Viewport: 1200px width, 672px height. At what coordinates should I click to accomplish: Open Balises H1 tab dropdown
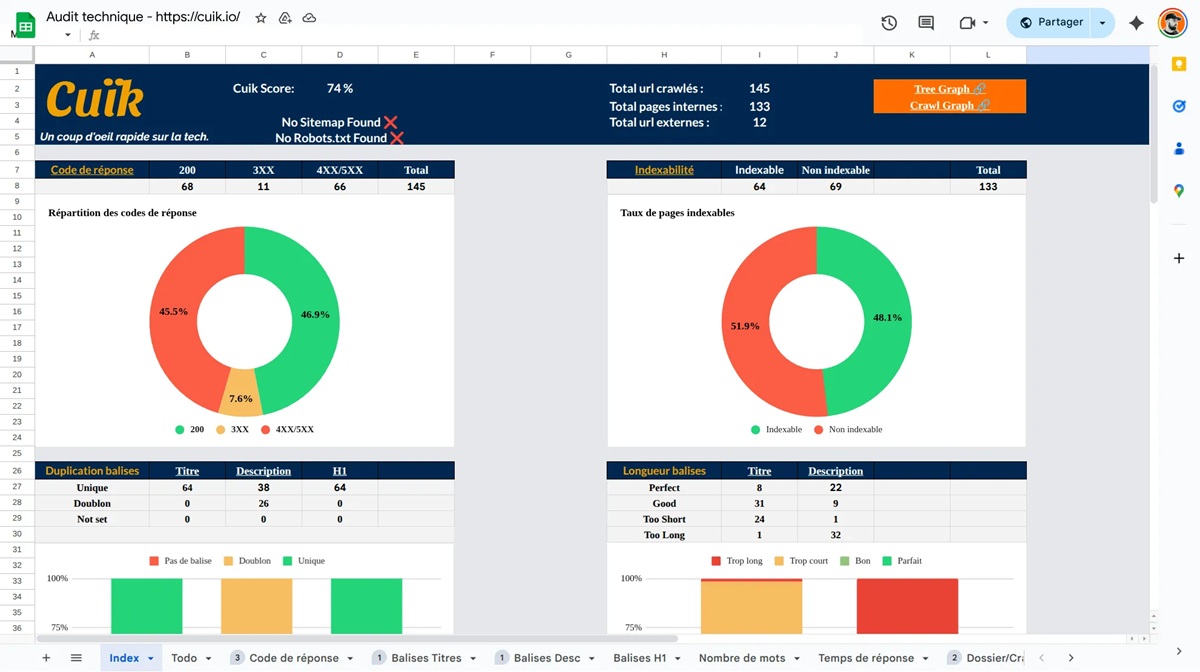point(677,658)
